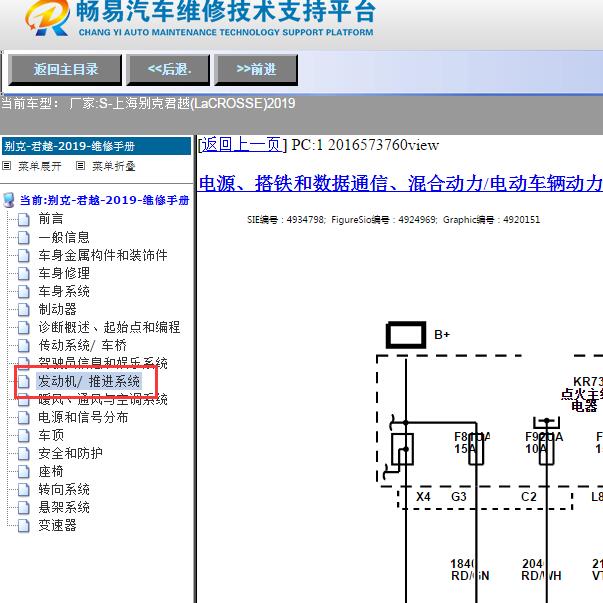Screen dimensions: 603x603
Task: Click the PC:1 2016573760view text
Action: pyautogui.click(x=365, y=145)
